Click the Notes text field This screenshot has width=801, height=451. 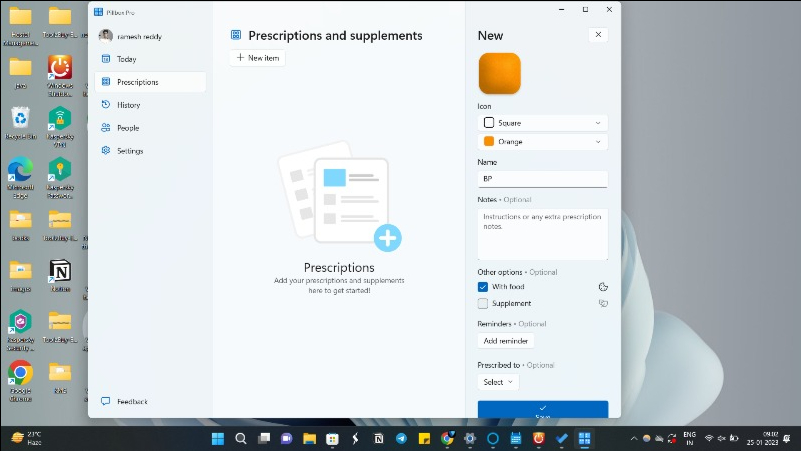542,234
